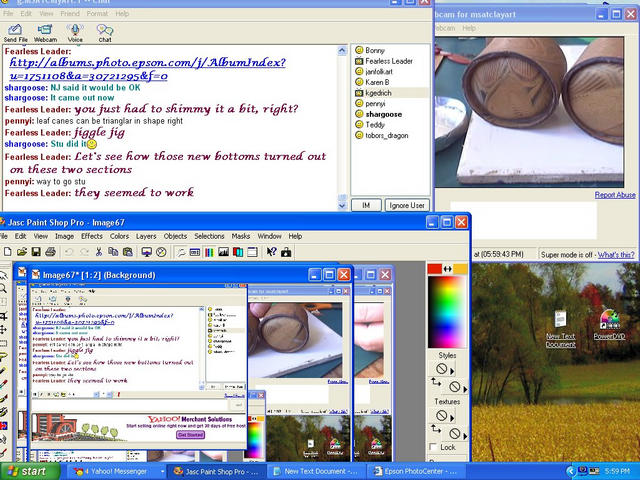Click the toolbox icon after Help
This screenshot has height=480, width=640.
tap(286, 252)
